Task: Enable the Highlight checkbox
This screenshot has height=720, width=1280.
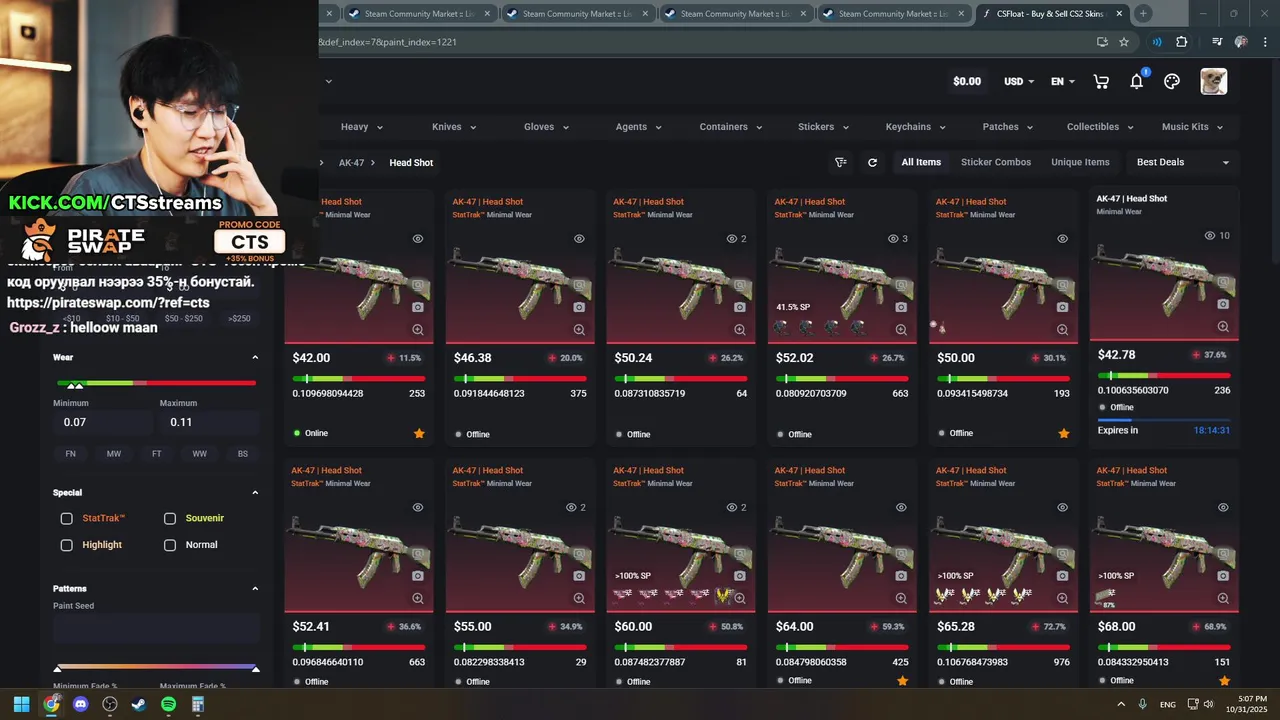Action: click(x=67, y=545)
